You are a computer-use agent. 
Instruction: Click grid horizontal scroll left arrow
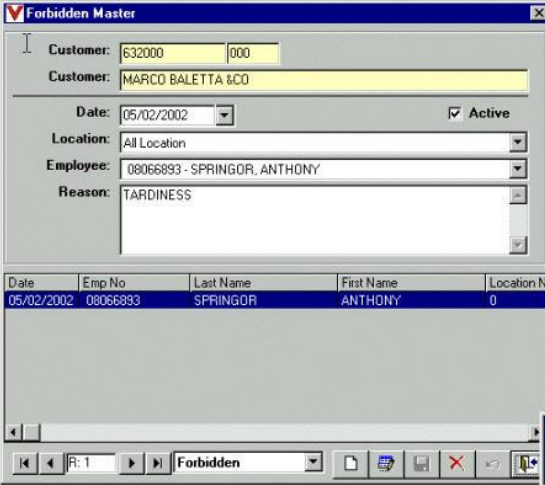click(14, 433)
